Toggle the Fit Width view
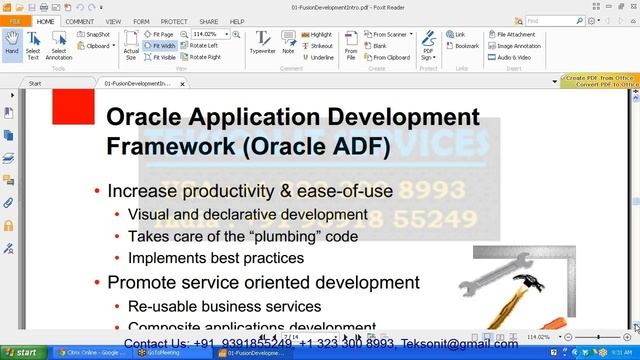Image resolution: width=640 pixels, height=360 pixels. pos(160,46)
